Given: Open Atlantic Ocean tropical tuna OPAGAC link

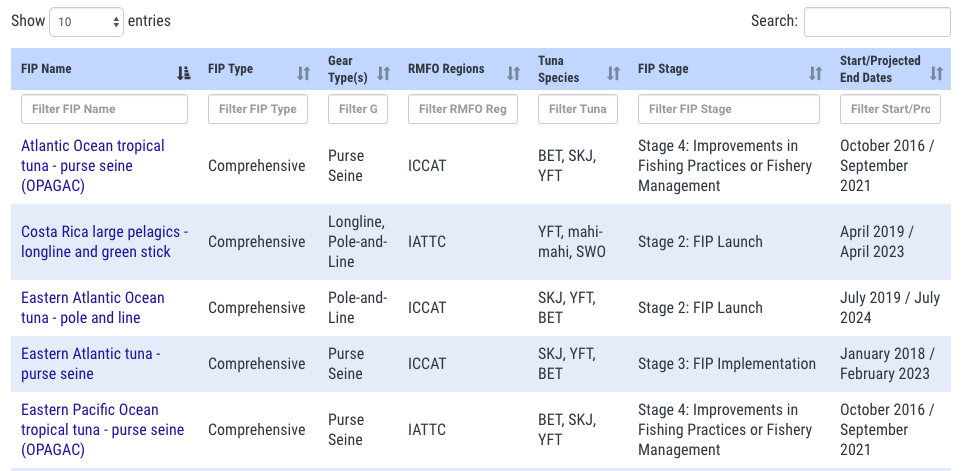Looking at the screenshot, I should pos(93,166).
